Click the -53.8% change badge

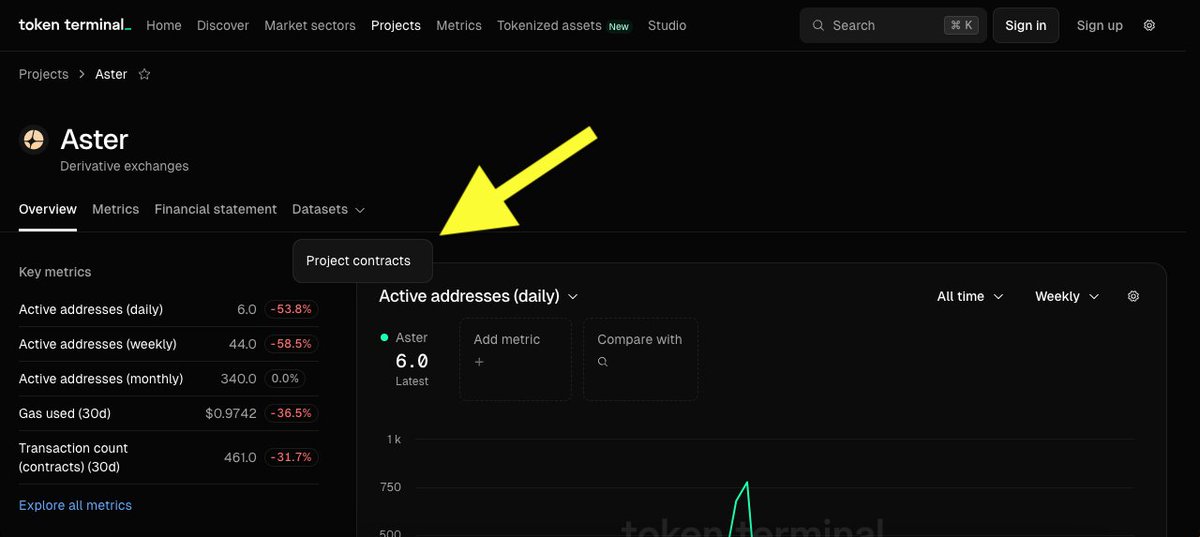click(x=291, y=310)
